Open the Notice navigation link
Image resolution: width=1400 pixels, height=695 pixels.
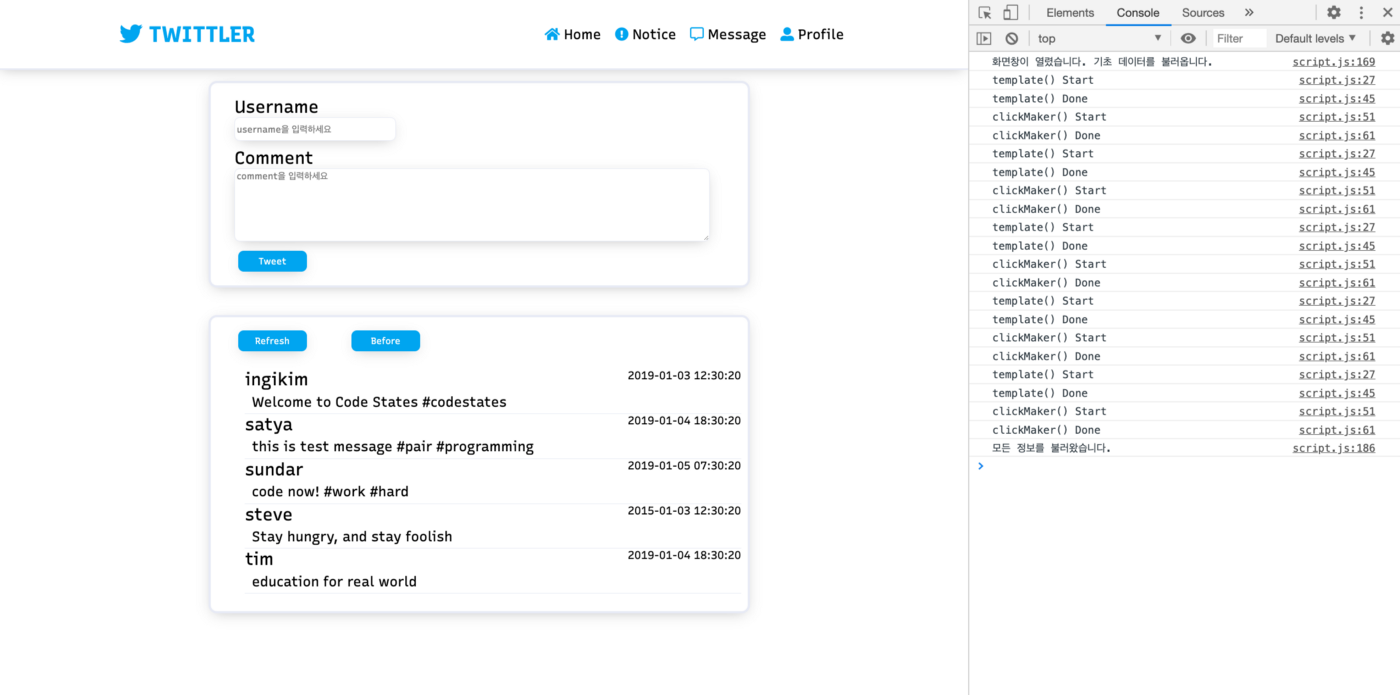pos(645,34)
